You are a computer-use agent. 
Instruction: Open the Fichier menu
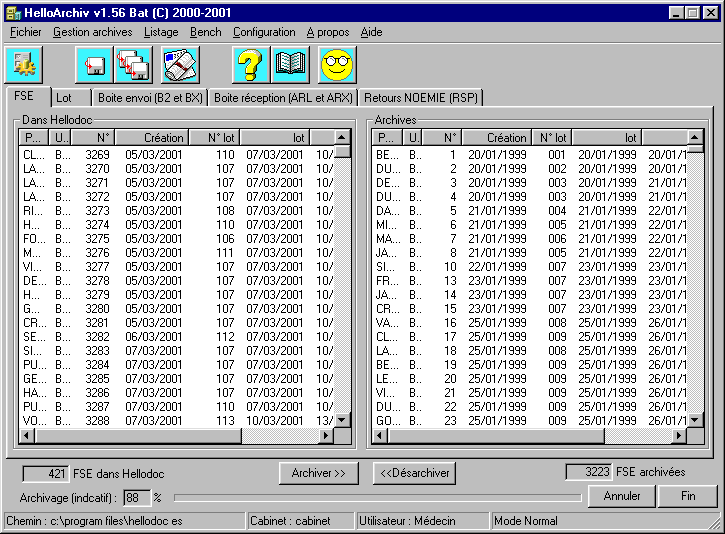click(x=25, y=32)
